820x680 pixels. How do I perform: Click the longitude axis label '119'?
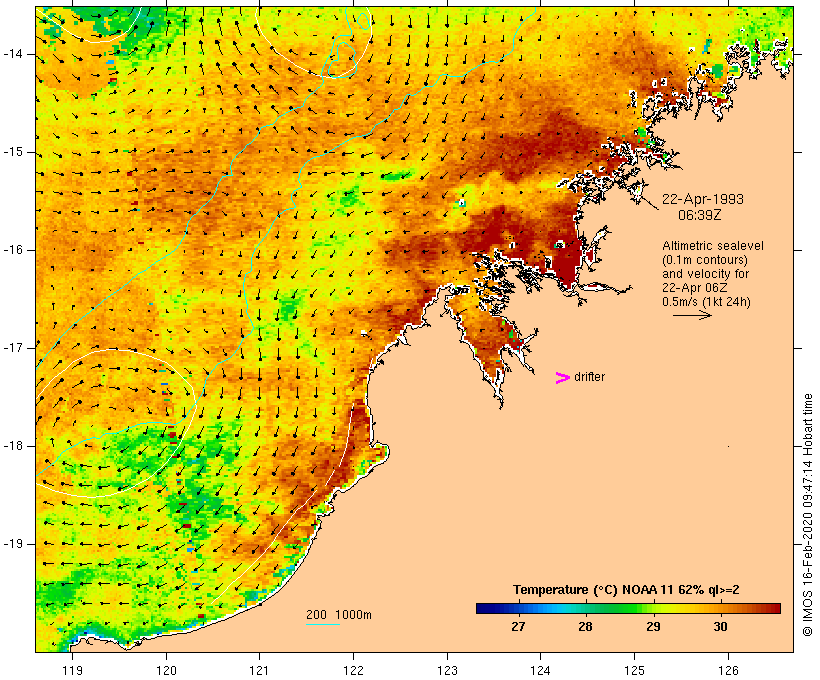coord(72,670)
